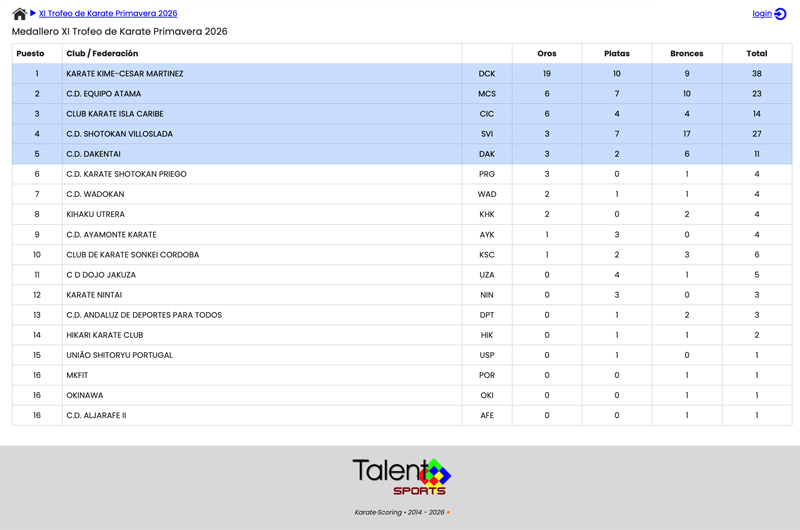Select the C.D. EQUIPO ATAMA club name
The image size is (800, 530).
click(104, 94)
